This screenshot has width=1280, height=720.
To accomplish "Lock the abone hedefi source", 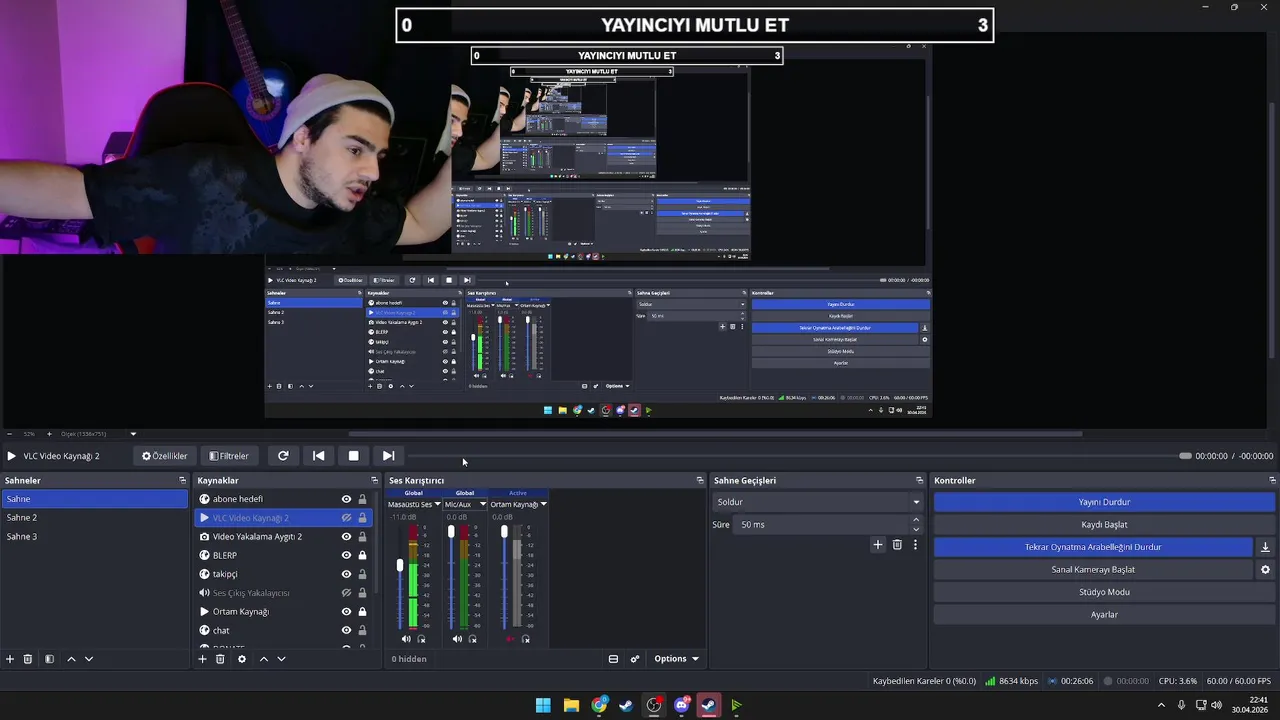I will (362, 499).
